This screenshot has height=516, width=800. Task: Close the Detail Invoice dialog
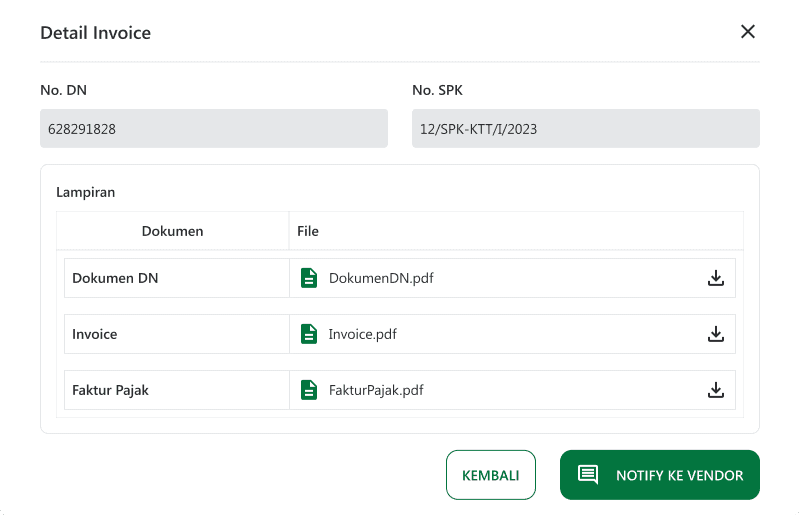point(747,32)
